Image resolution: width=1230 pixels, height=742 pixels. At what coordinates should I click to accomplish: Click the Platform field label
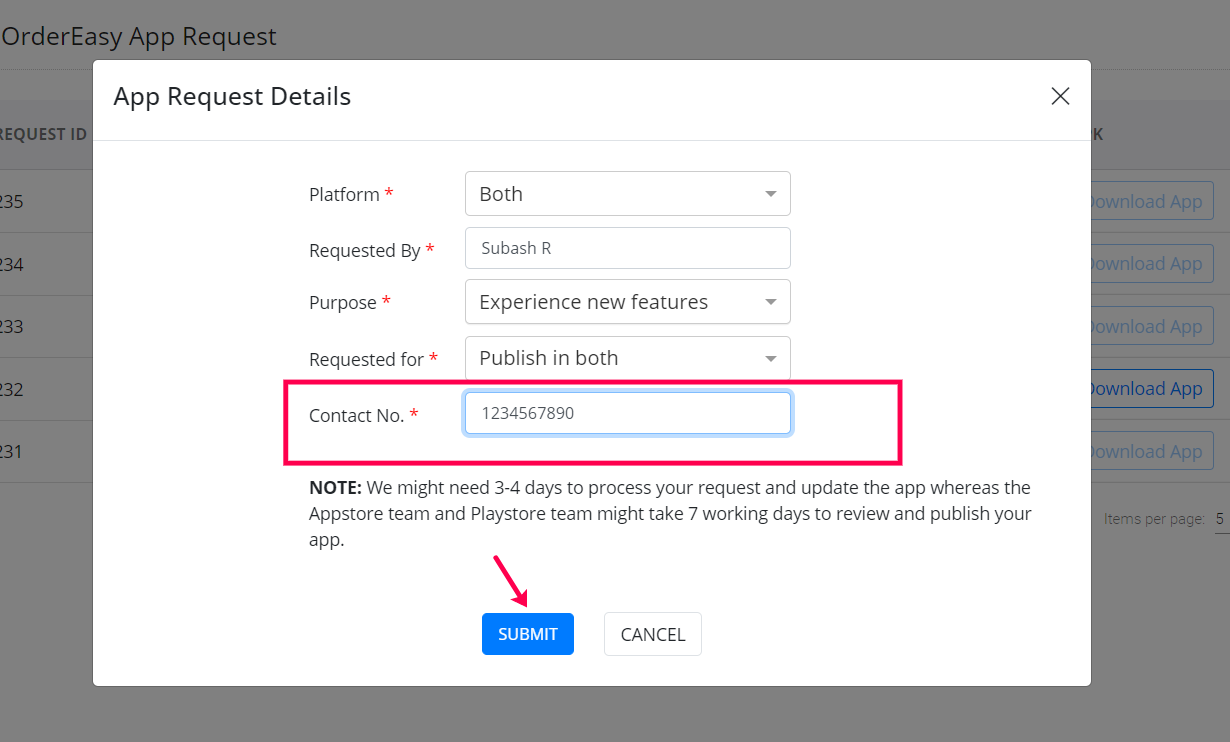(344, 195)
